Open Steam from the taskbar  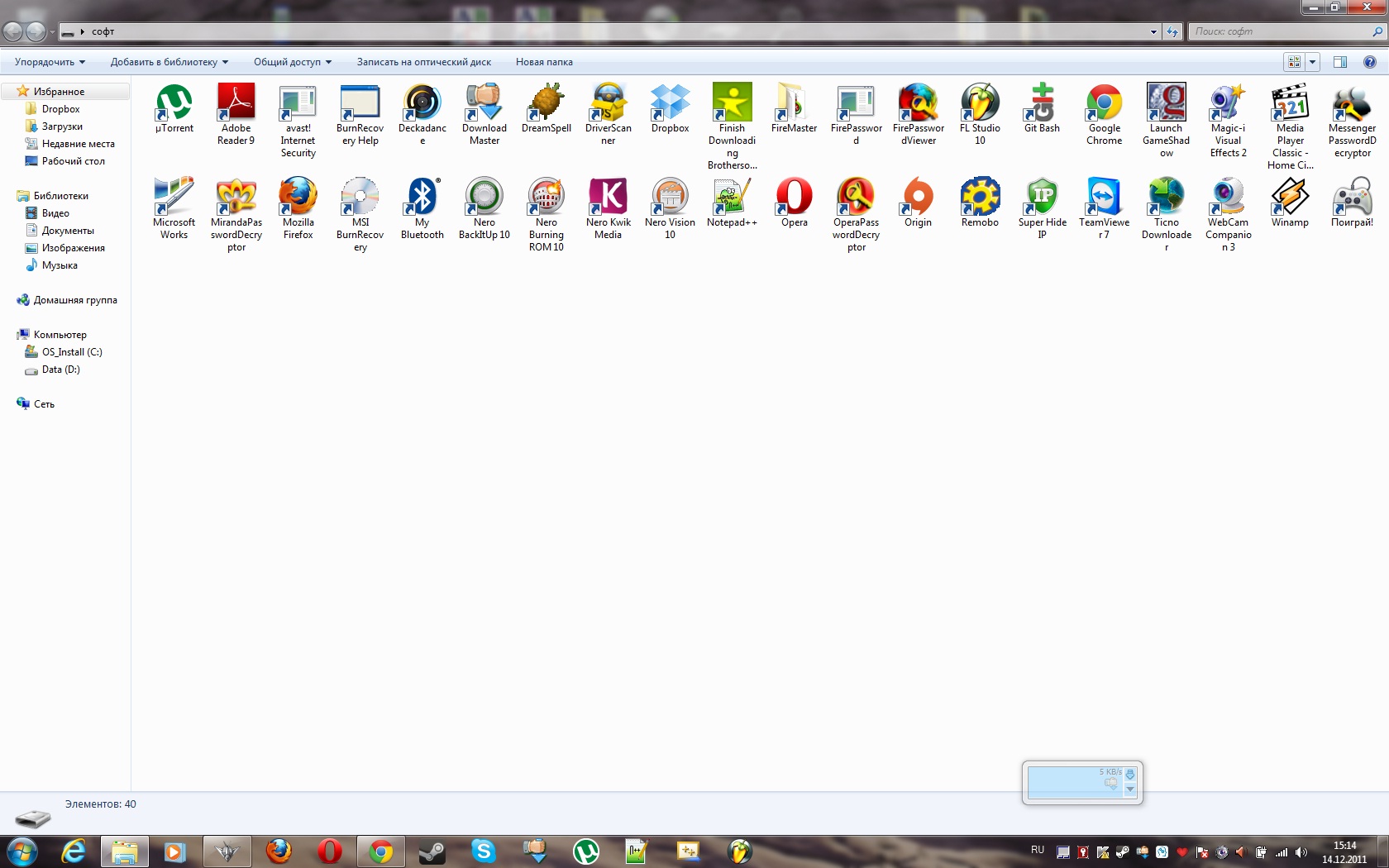pos(432,851)
